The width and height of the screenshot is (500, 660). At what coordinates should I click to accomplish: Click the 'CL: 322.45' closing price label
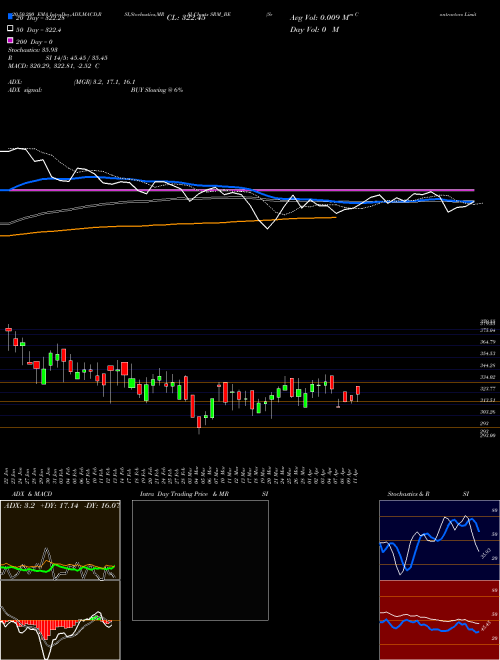click(x=186, y=18)
